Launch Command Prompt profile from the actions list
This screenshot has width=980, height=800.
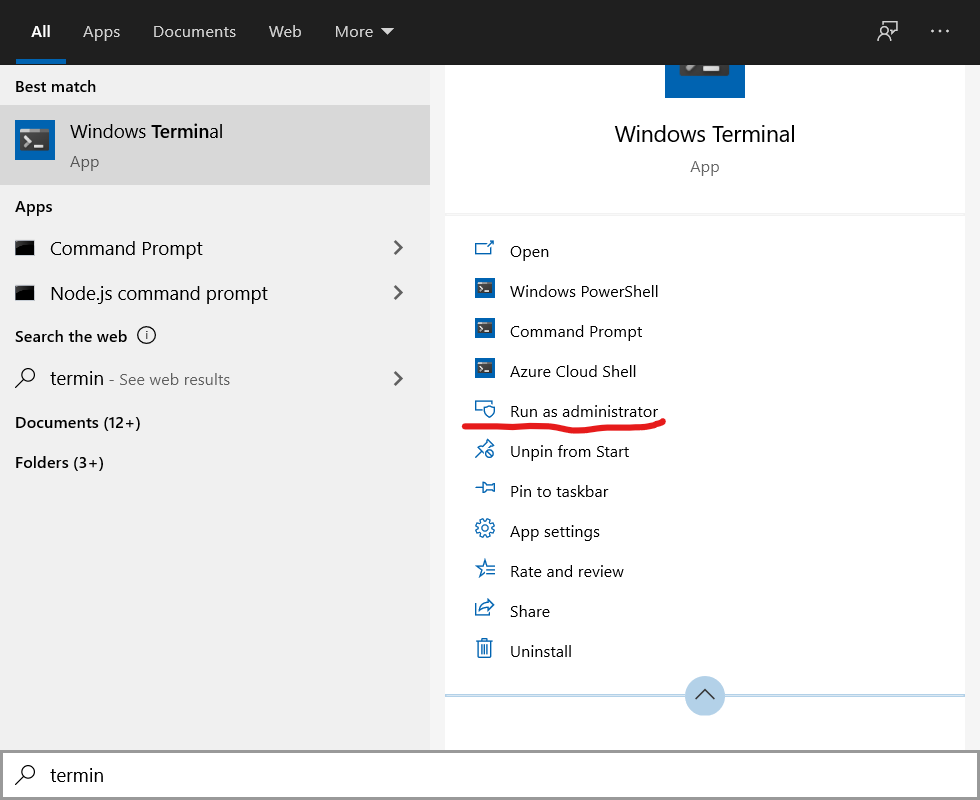click(x=576, y=331)
